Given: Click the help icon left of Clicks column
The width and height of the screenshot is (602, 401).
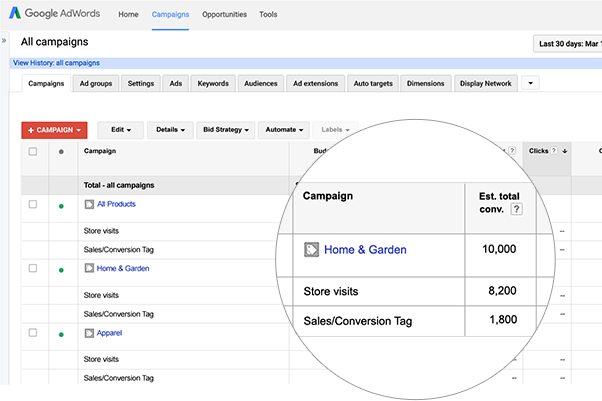Looking at the screenshot, I should pos(512,151).
